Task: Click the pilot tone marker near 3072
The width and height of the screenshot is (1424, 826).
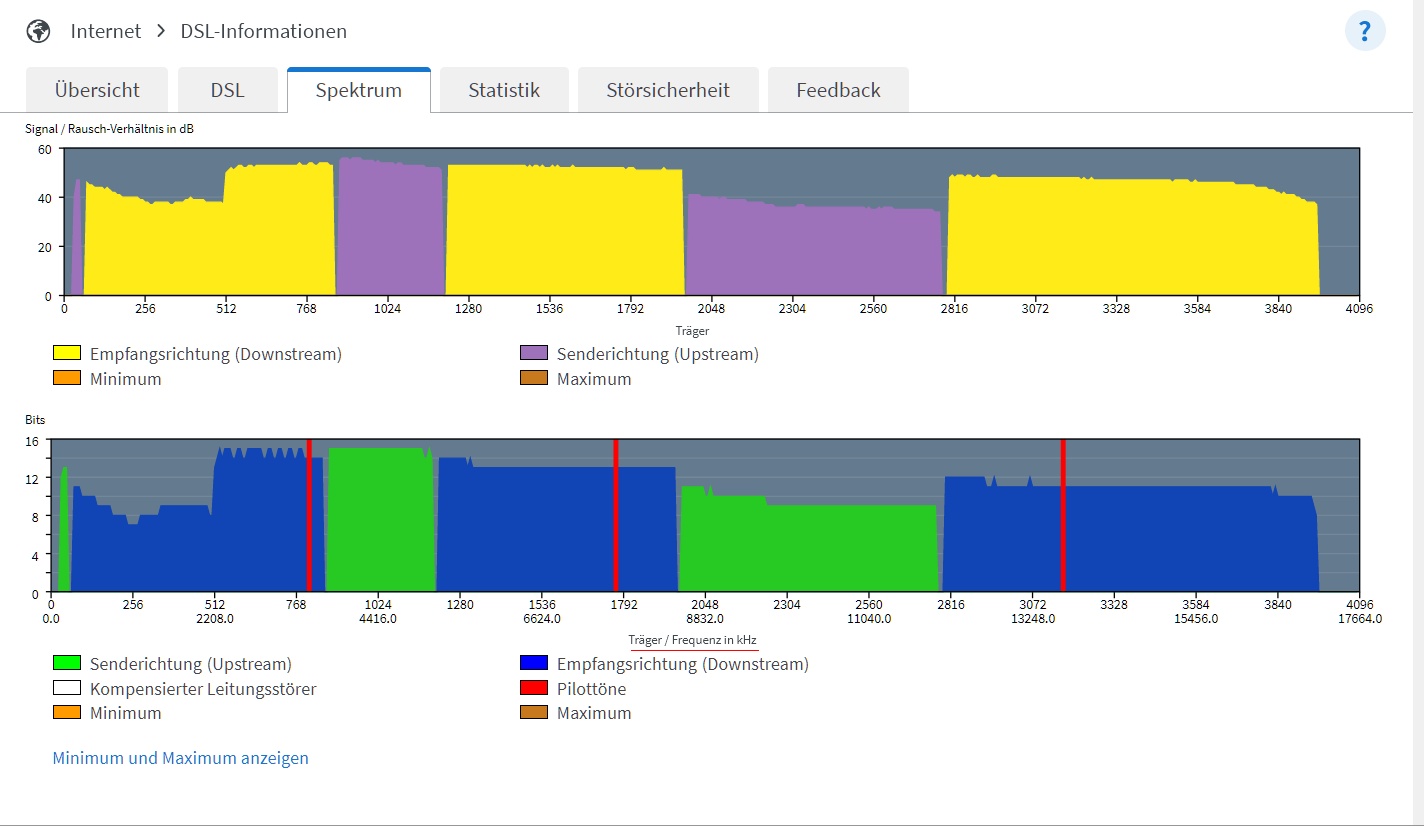Action: point(1062,515)
